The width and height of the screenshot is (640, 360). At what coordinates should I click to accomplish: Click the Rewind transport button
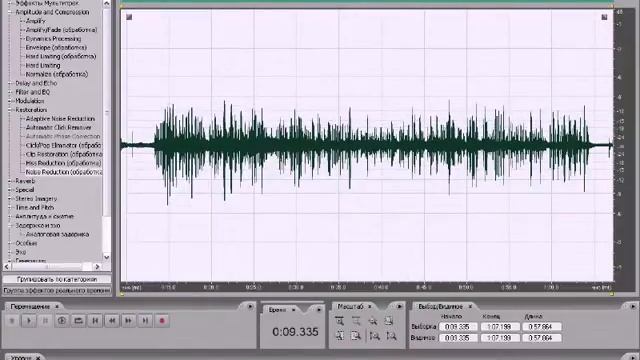(x=112, y=321)
